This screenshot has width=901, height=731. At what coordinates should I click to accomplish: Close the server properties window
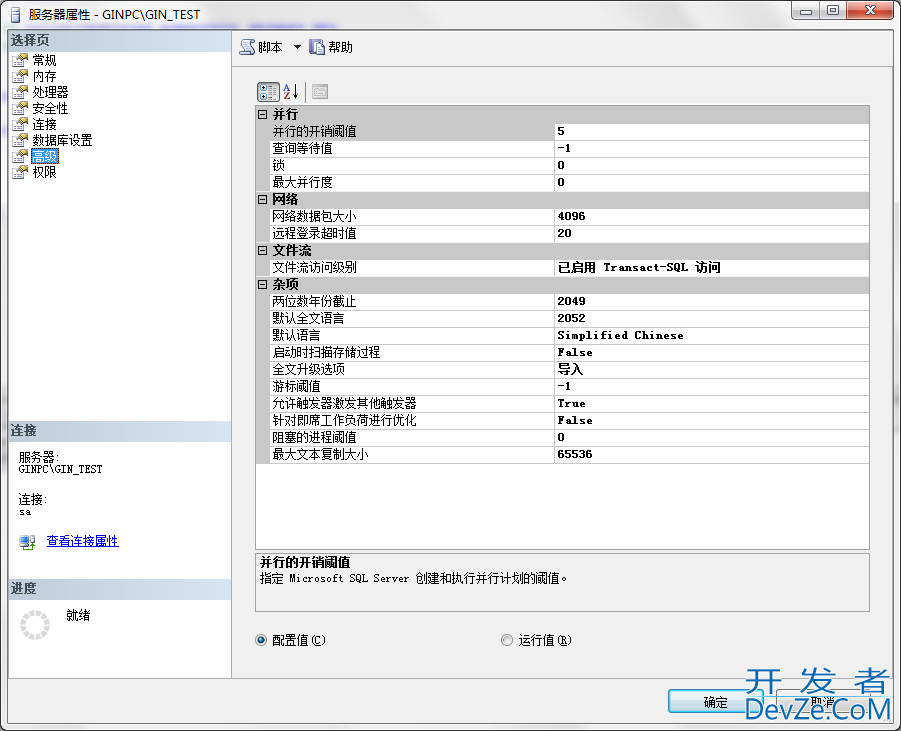point(871,11)
